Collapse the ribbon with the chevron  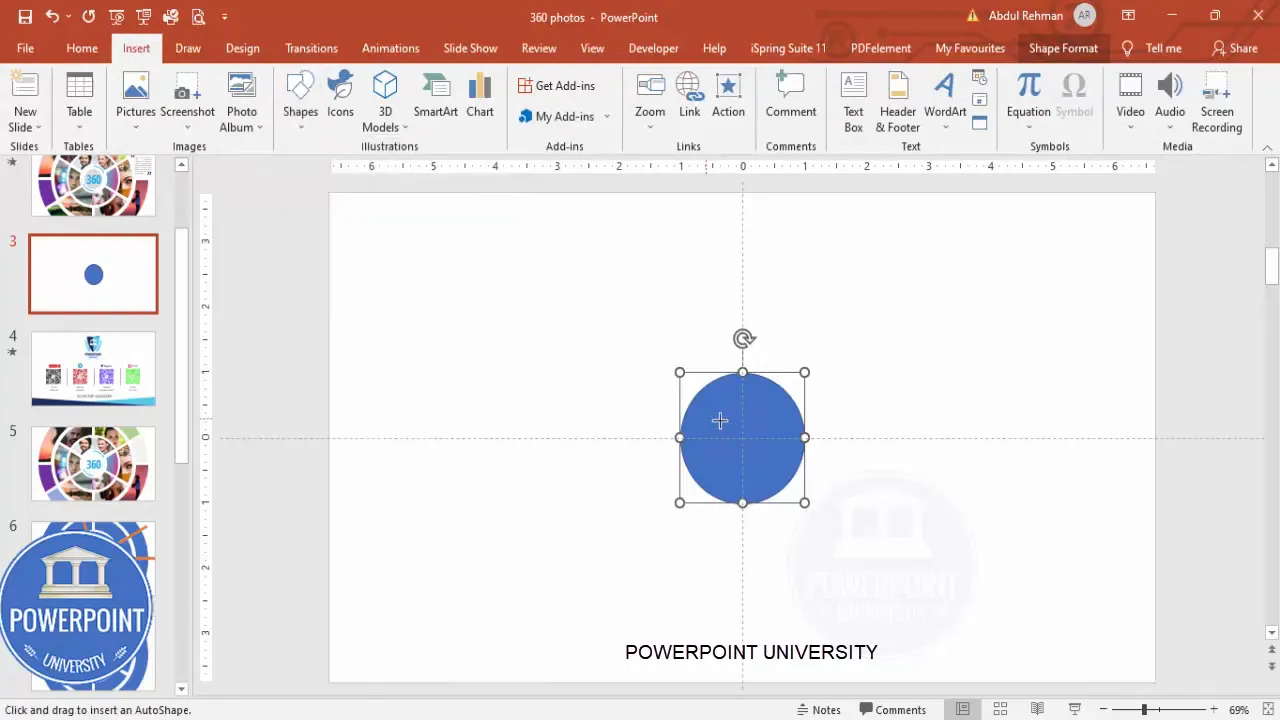coord(1267,147)
